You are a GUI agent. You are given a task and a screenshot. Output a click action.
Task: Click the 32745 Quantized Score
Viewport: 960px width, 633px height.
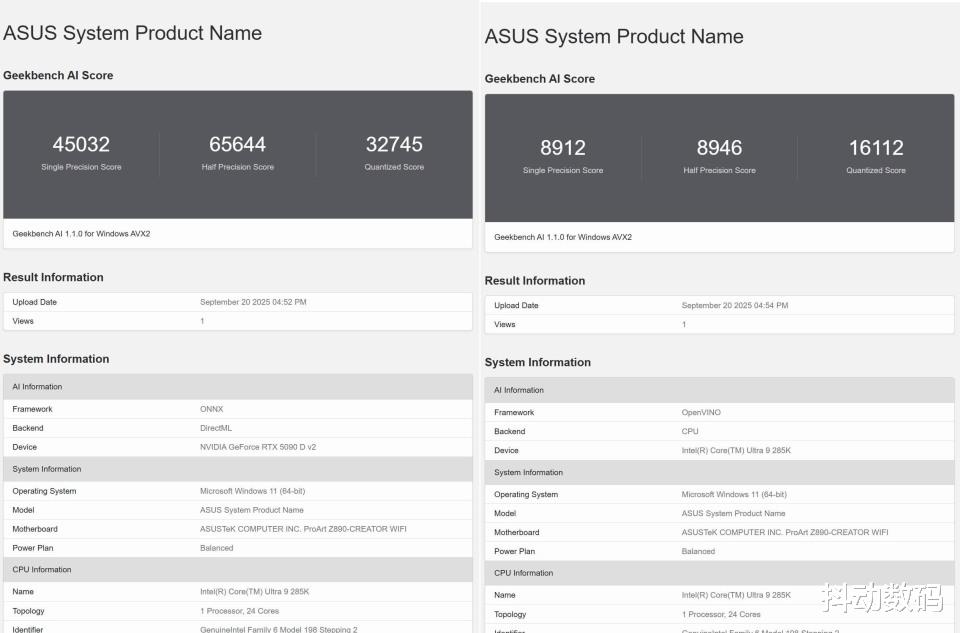pos(394,145)
